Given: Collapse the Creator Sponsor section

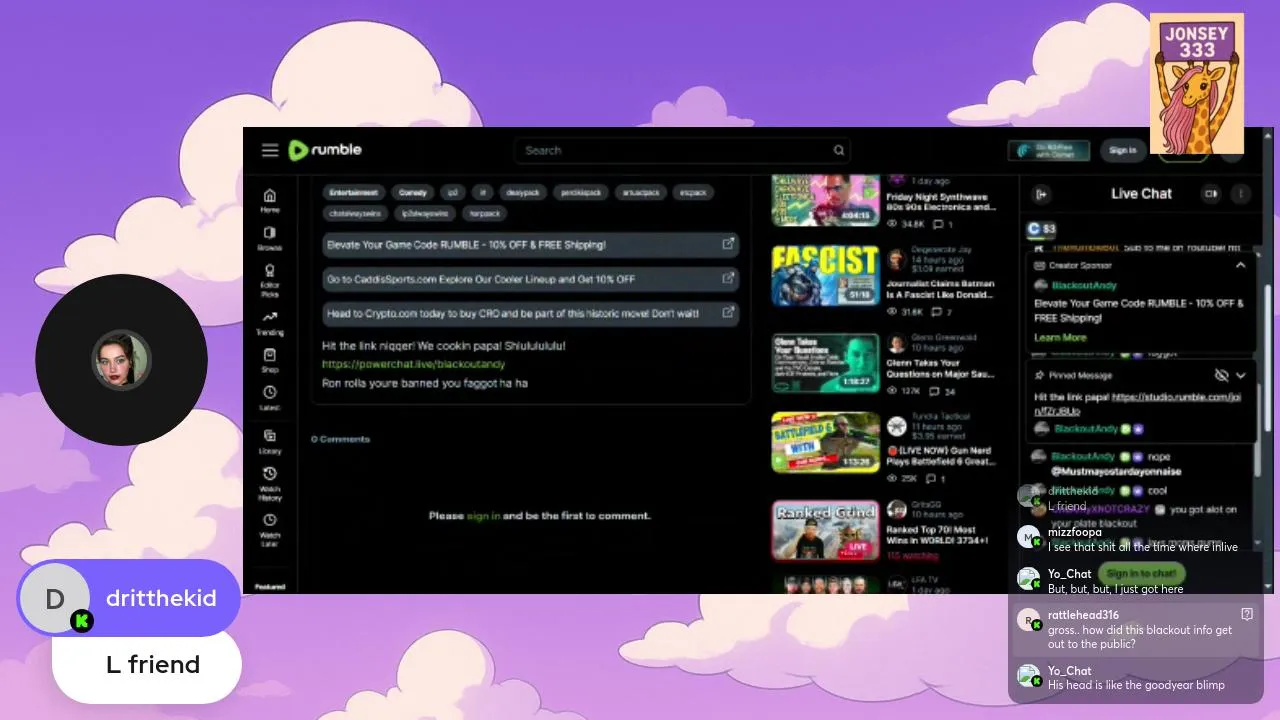Looking at the screenshot, I should [x=1240, y=265].
